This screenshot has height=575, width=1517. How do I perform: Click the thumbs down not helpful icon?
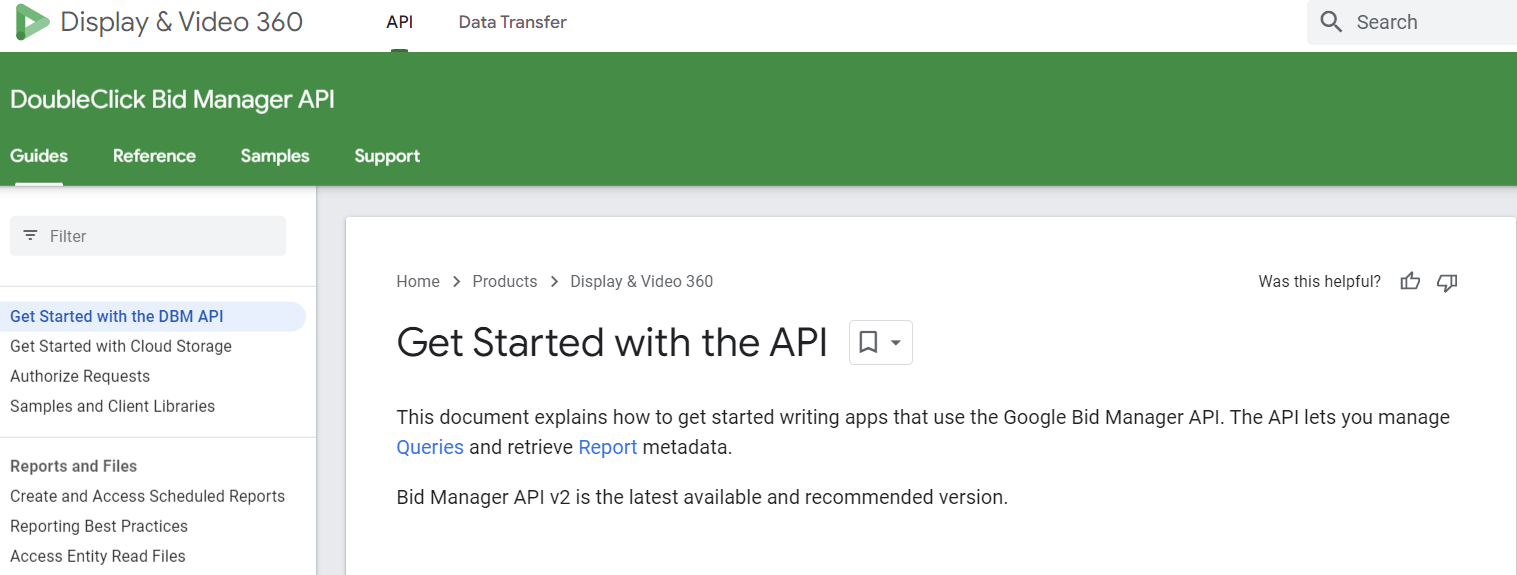[1447, 282]
